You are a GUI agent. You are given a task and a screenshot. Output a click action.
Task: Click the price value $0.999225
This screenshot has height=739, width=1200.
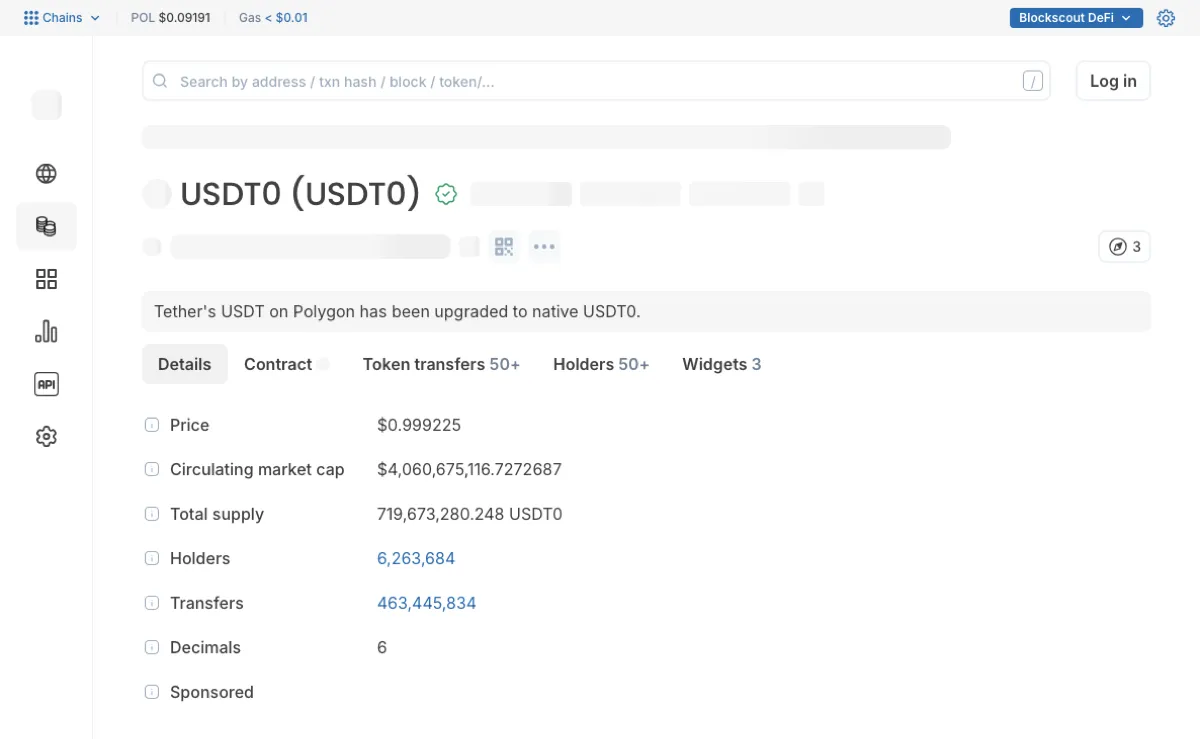point(419,425)
